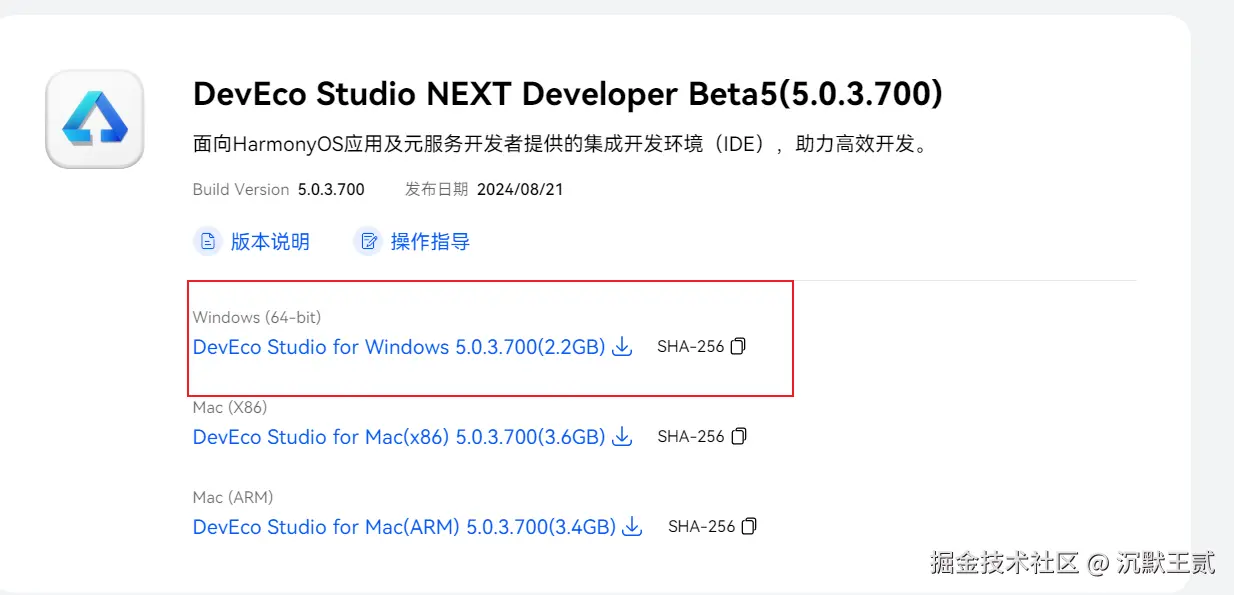Click the 操作指导 pencil icon

click(369, 241)
